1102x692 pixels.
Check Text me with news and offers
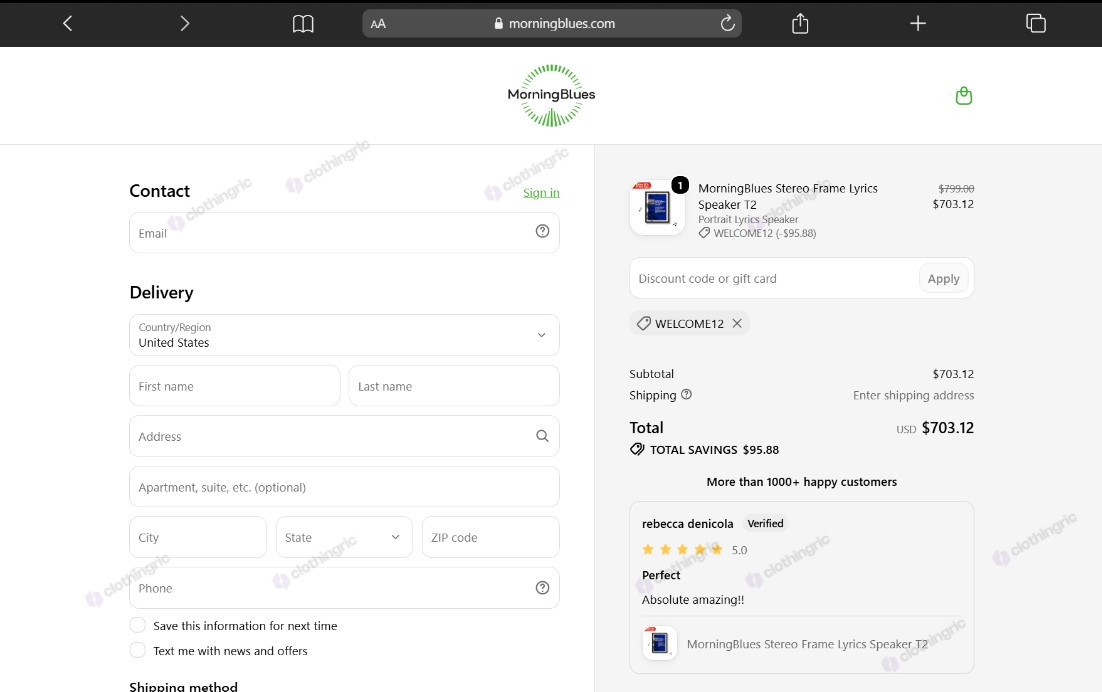138,651
